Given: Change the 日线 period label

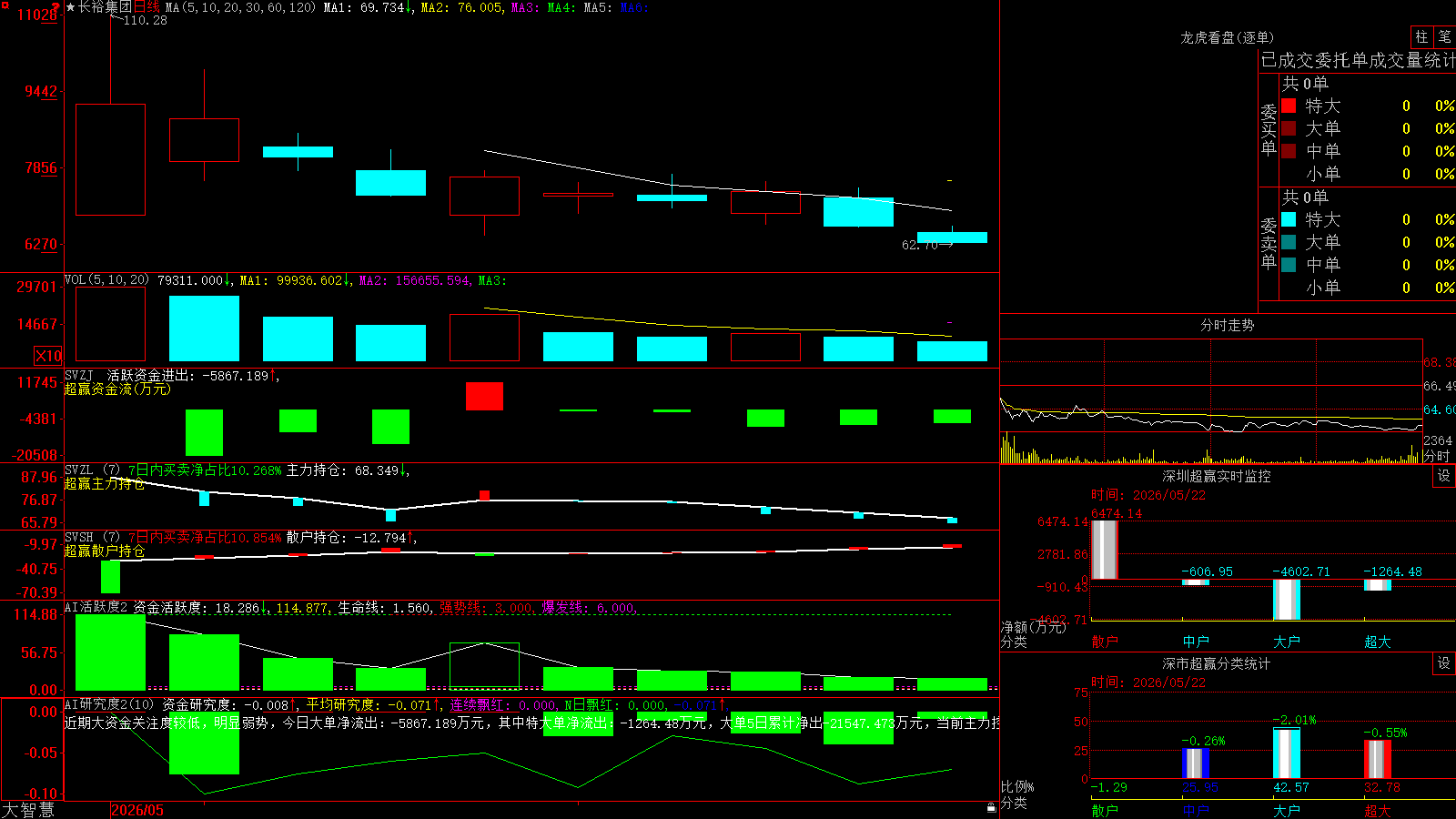Looking at the screenshot, I should [147, 7].
